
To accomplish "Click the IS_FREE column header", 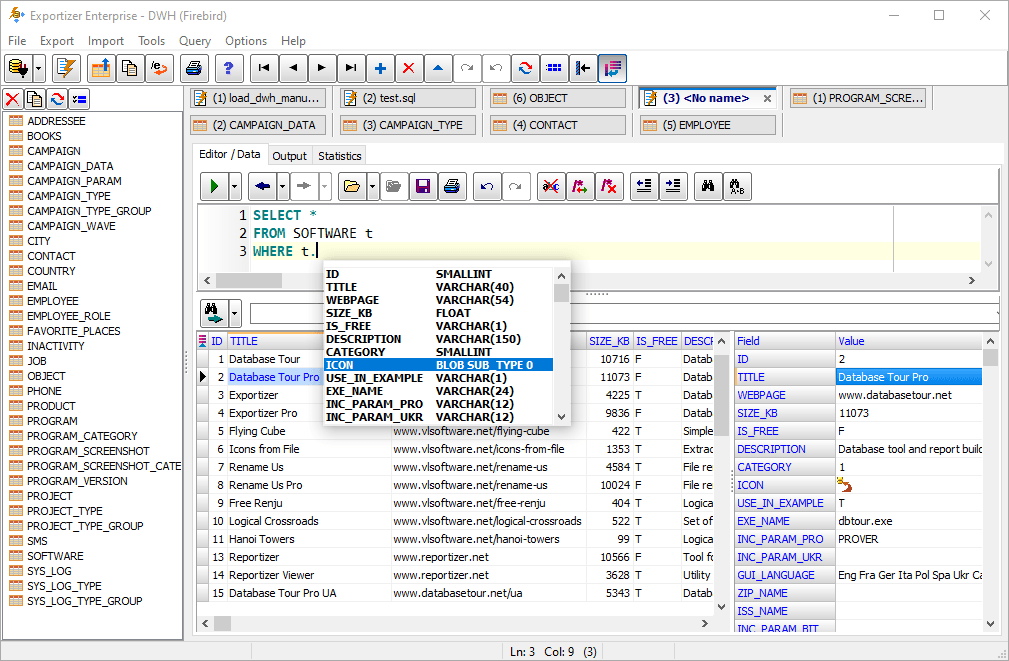I will (x=656, y=341).
